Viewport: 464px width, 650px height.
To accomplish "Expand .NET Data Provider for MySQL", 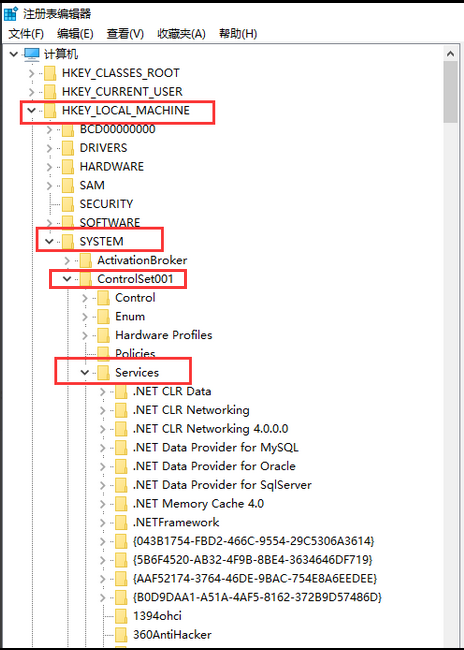I will (103, 447).
